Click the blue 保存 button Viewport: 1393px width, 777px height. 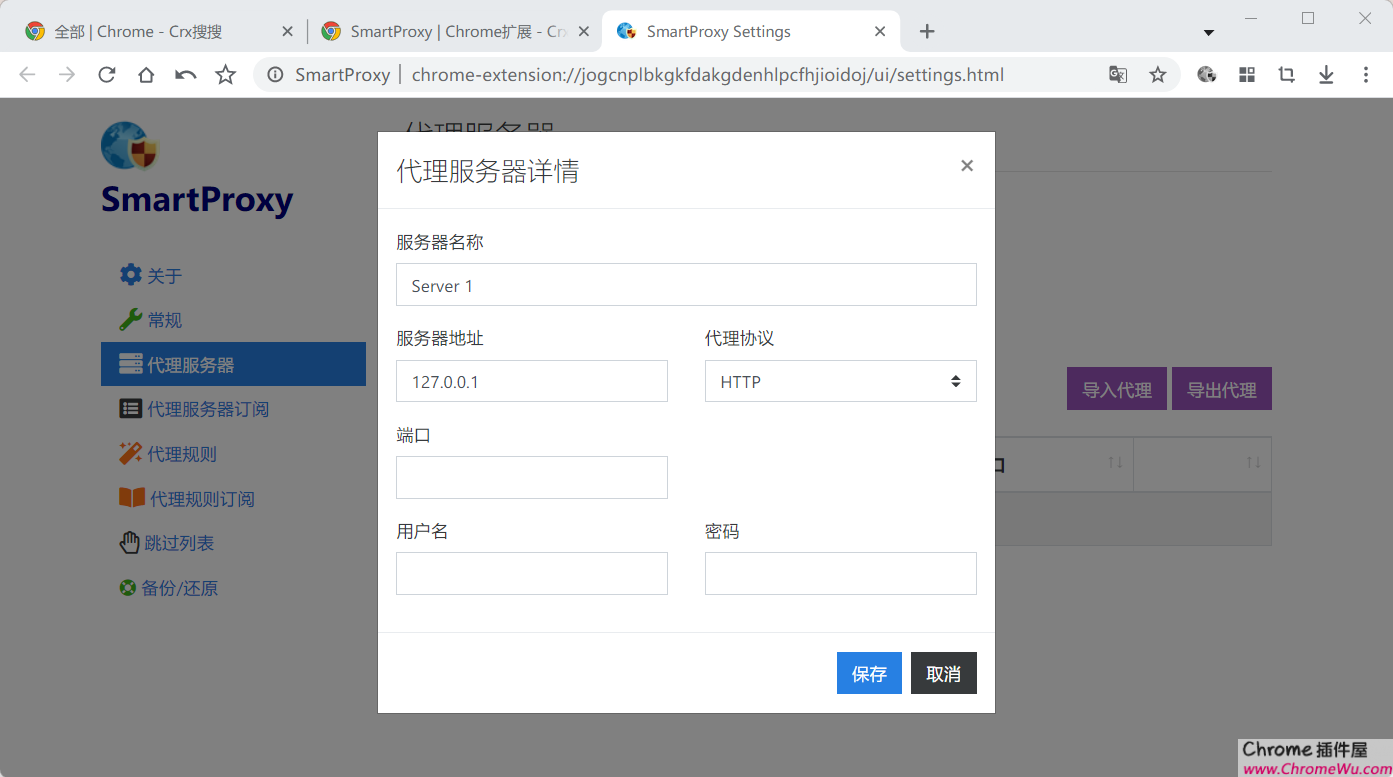869,673
